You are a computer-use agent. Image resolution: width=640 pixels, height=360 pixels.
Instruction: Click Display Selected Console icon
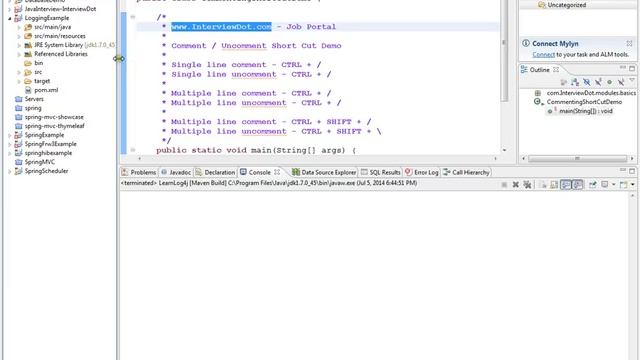click(x=604, y=184)
